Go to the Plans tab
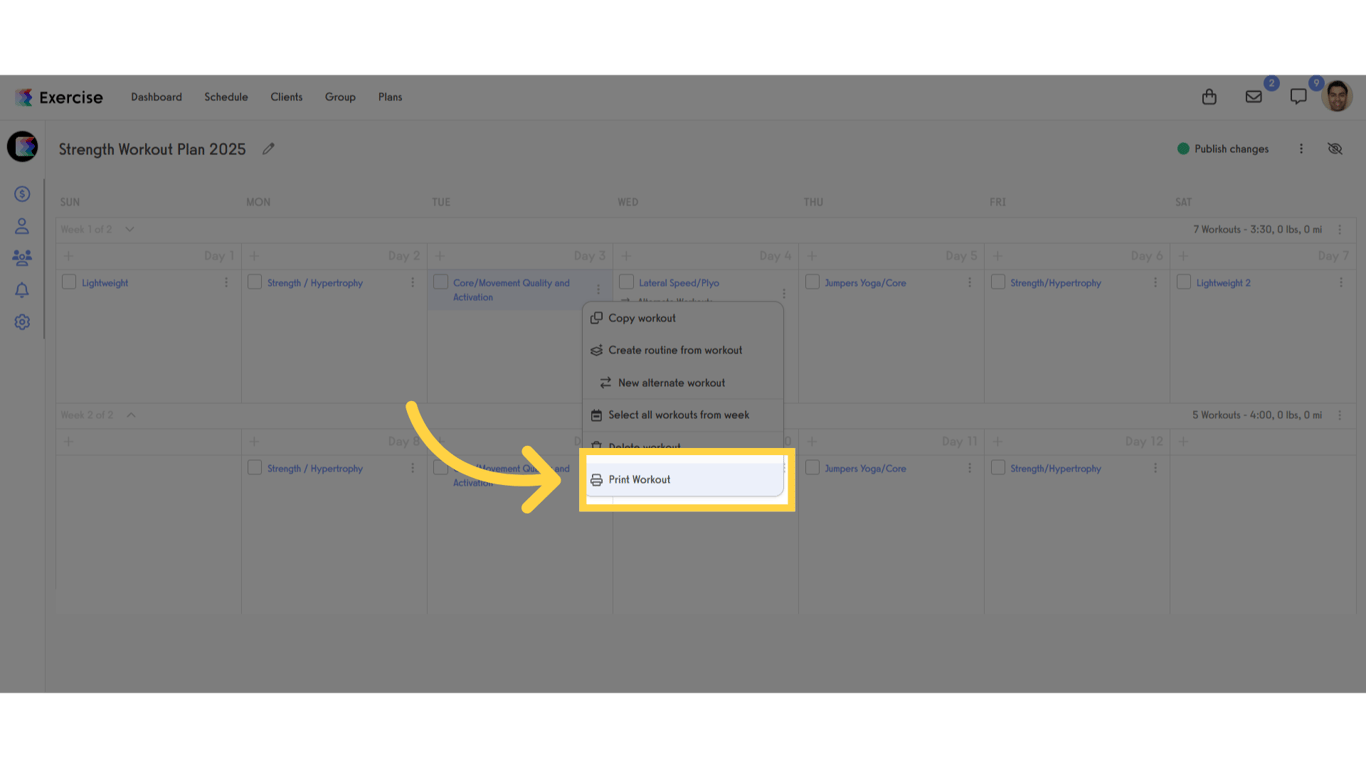Viewport: 1366px width, 768px height. 390,97
